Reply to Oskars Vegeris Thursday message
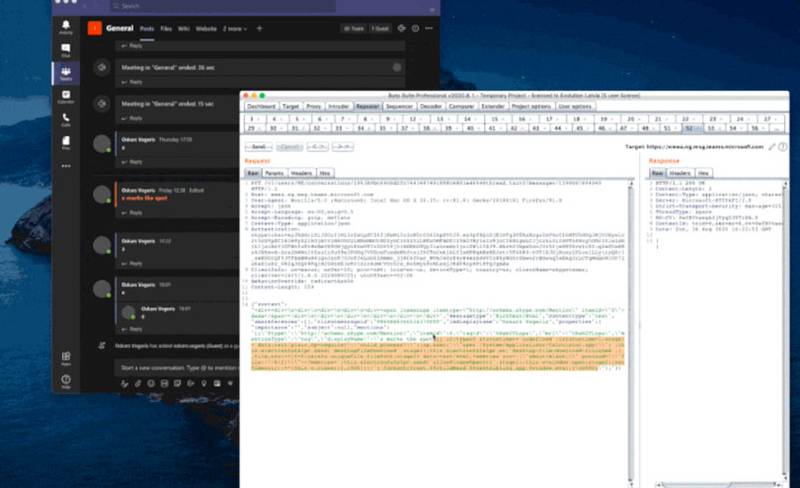This screenshot has height=488, width=800. tap(132, 162)
